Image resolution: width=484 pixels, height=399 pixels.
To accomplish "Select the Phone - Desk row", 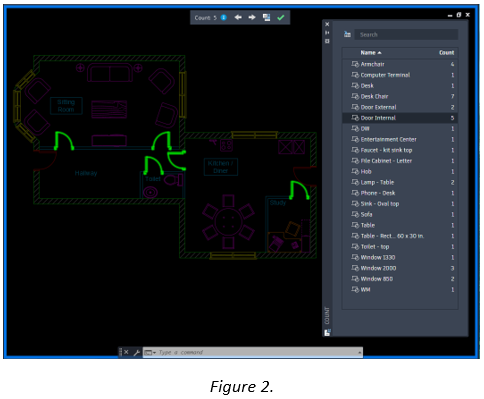I will pos(400,193).
